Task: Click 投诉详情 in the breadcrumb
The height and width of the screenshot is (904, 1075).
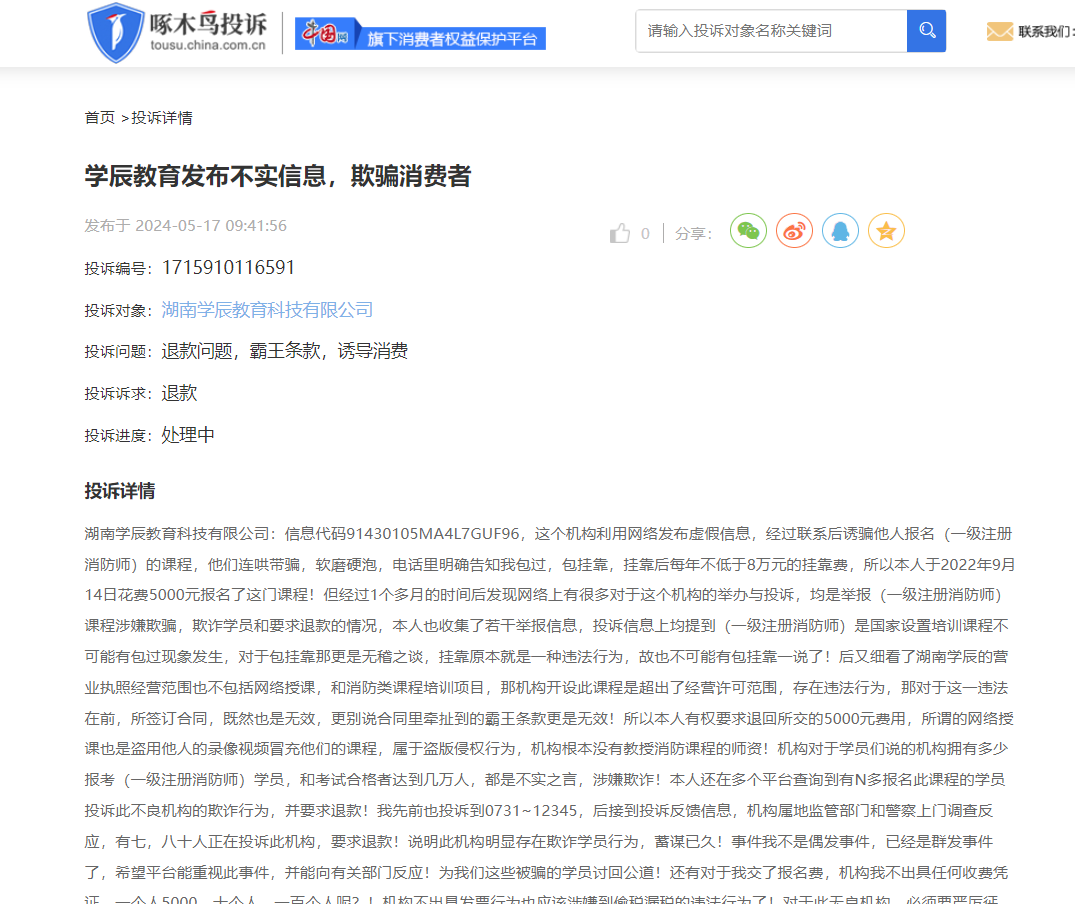Action: coord(162,118)
